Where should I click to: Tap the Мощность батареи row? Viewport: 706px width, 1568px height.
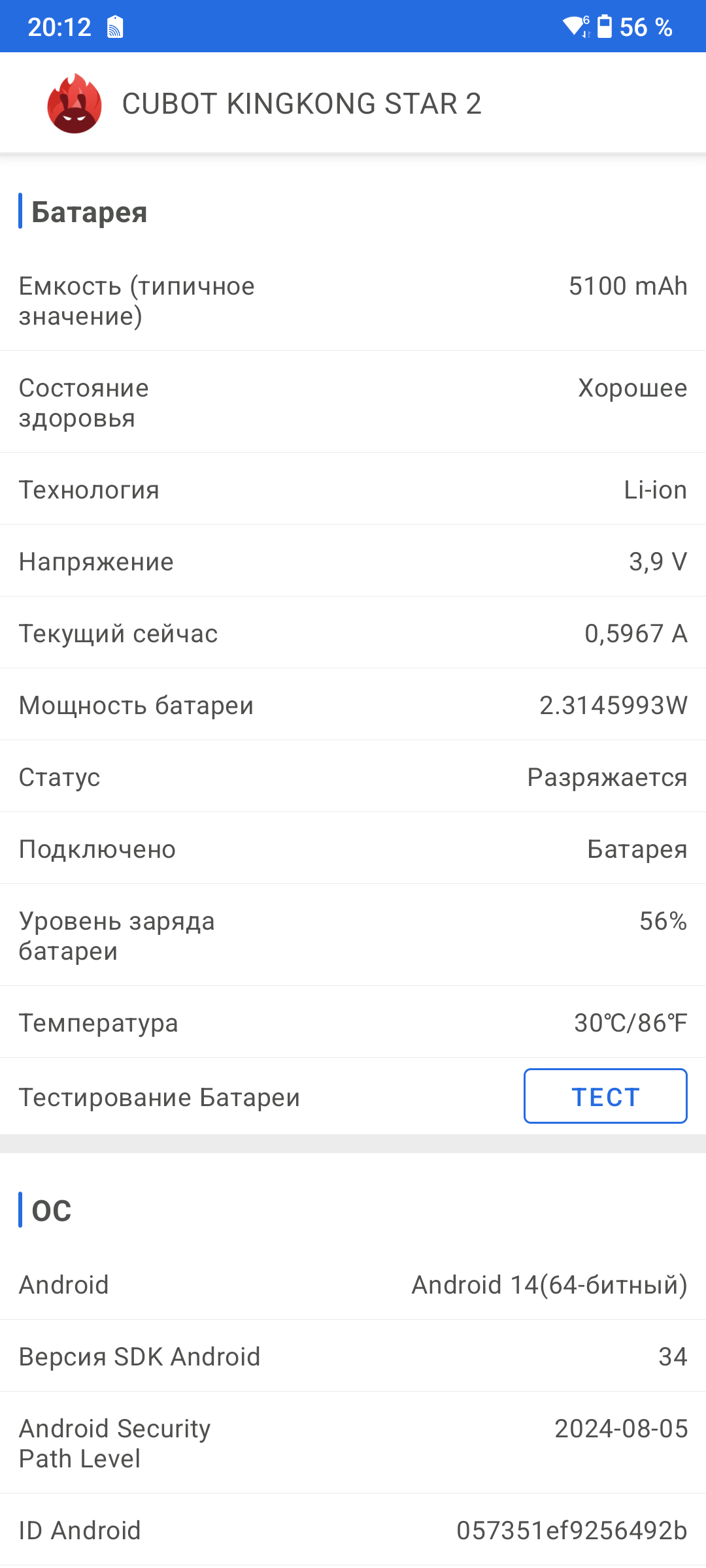point(353,706)
